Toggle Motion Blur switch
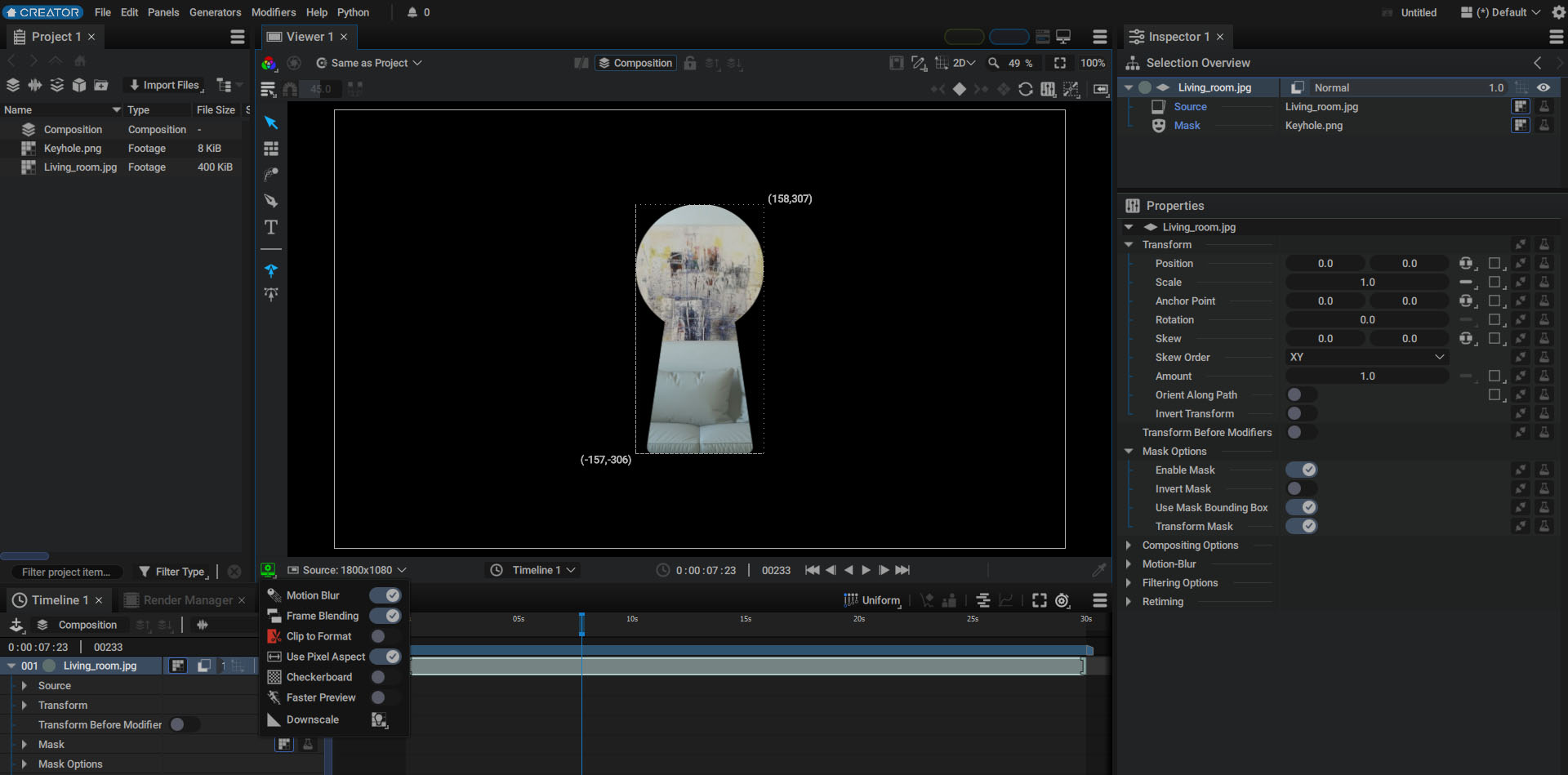1568x775 pixels. pos(385,595)
